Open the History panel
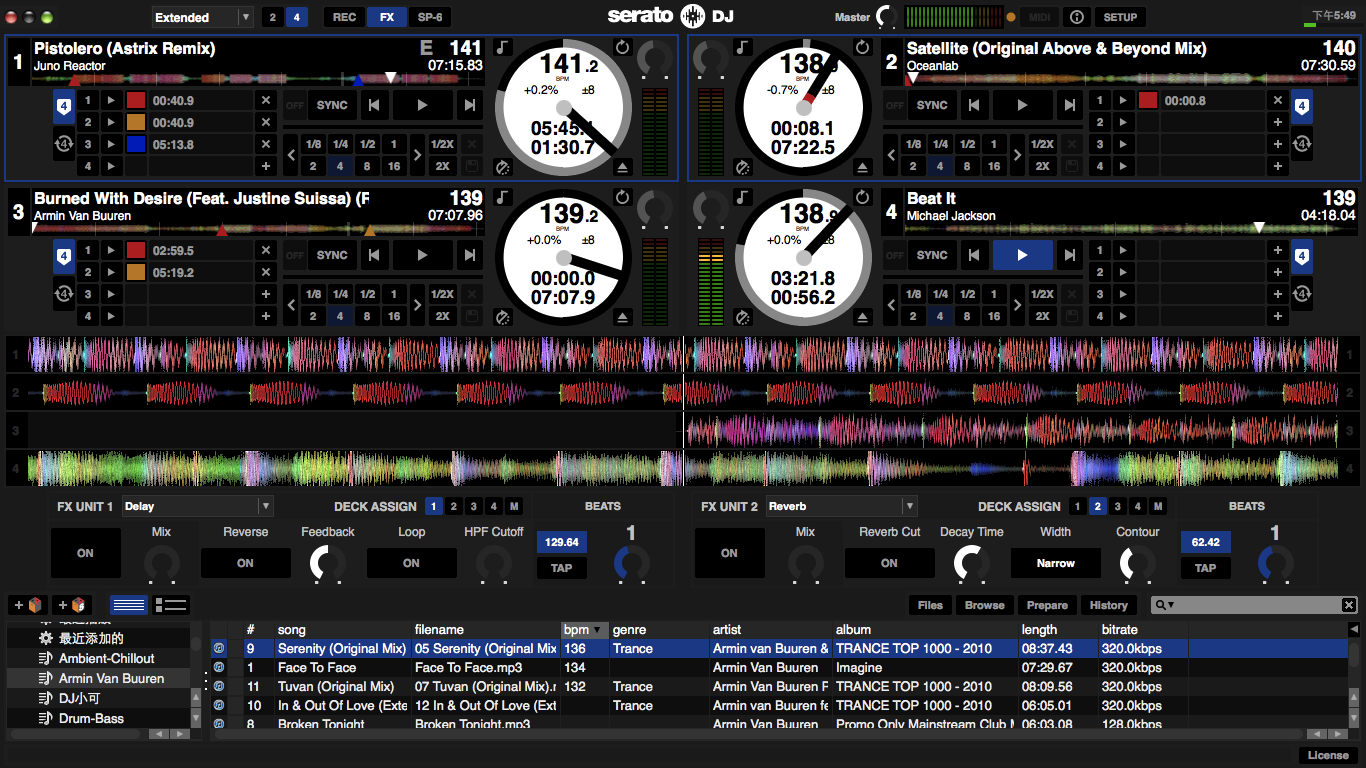Viewport: 1366px width, 768px height. (1108, 604)
